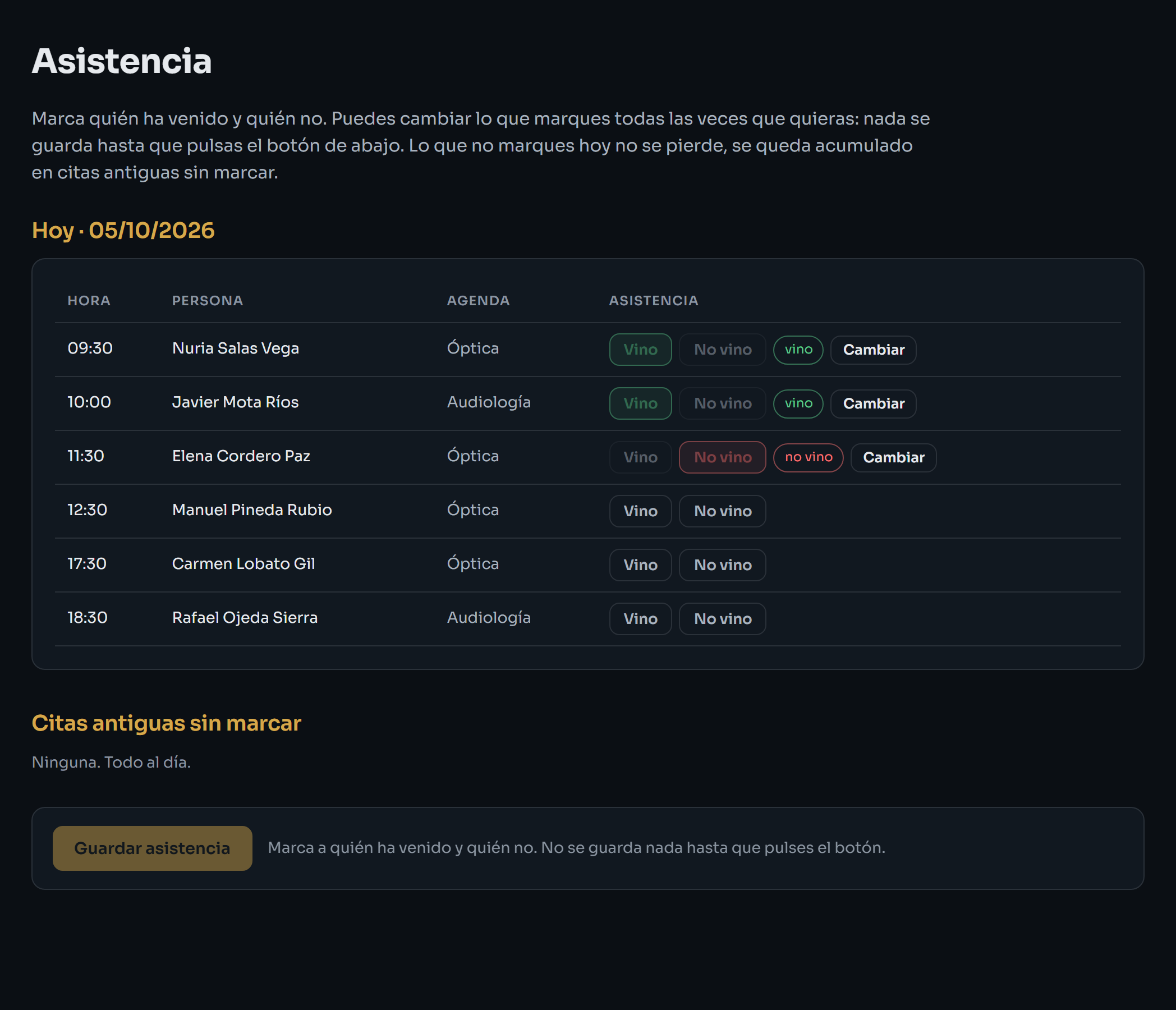Click the name Nuria Salas Vega
The image size is (1176, 1010).
pos(235,348)
